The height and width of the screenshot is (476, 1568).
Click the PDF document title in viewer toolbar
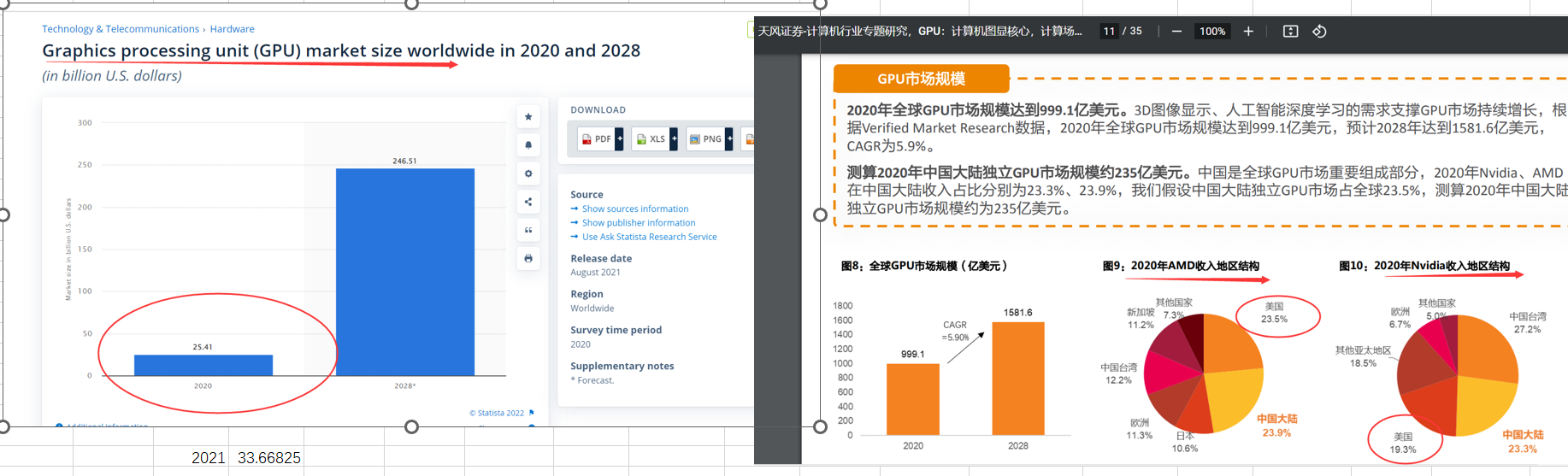(x=920, y=32)
